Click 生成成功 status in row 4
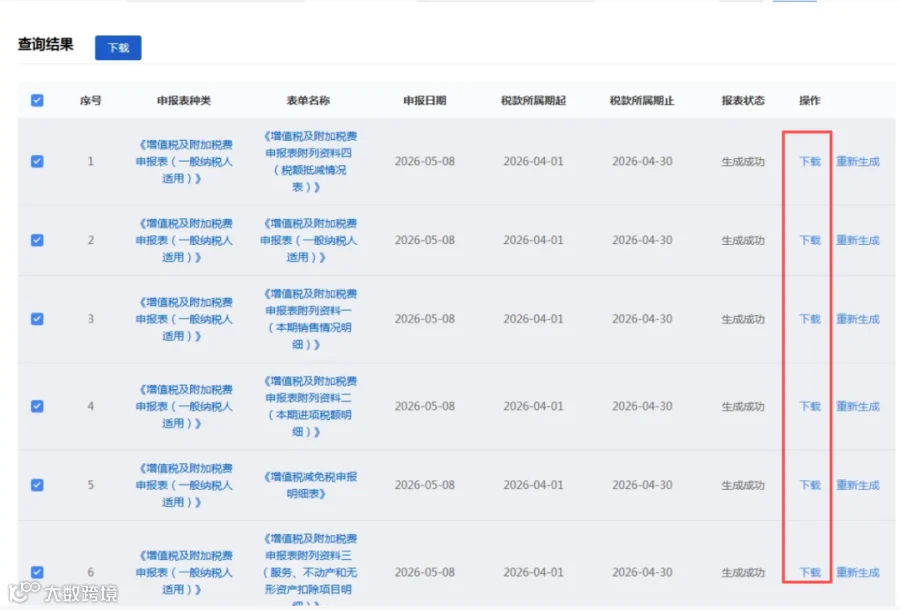Image resolution: width=900 pixels, height=610 pixels. [x=743, y=406]
